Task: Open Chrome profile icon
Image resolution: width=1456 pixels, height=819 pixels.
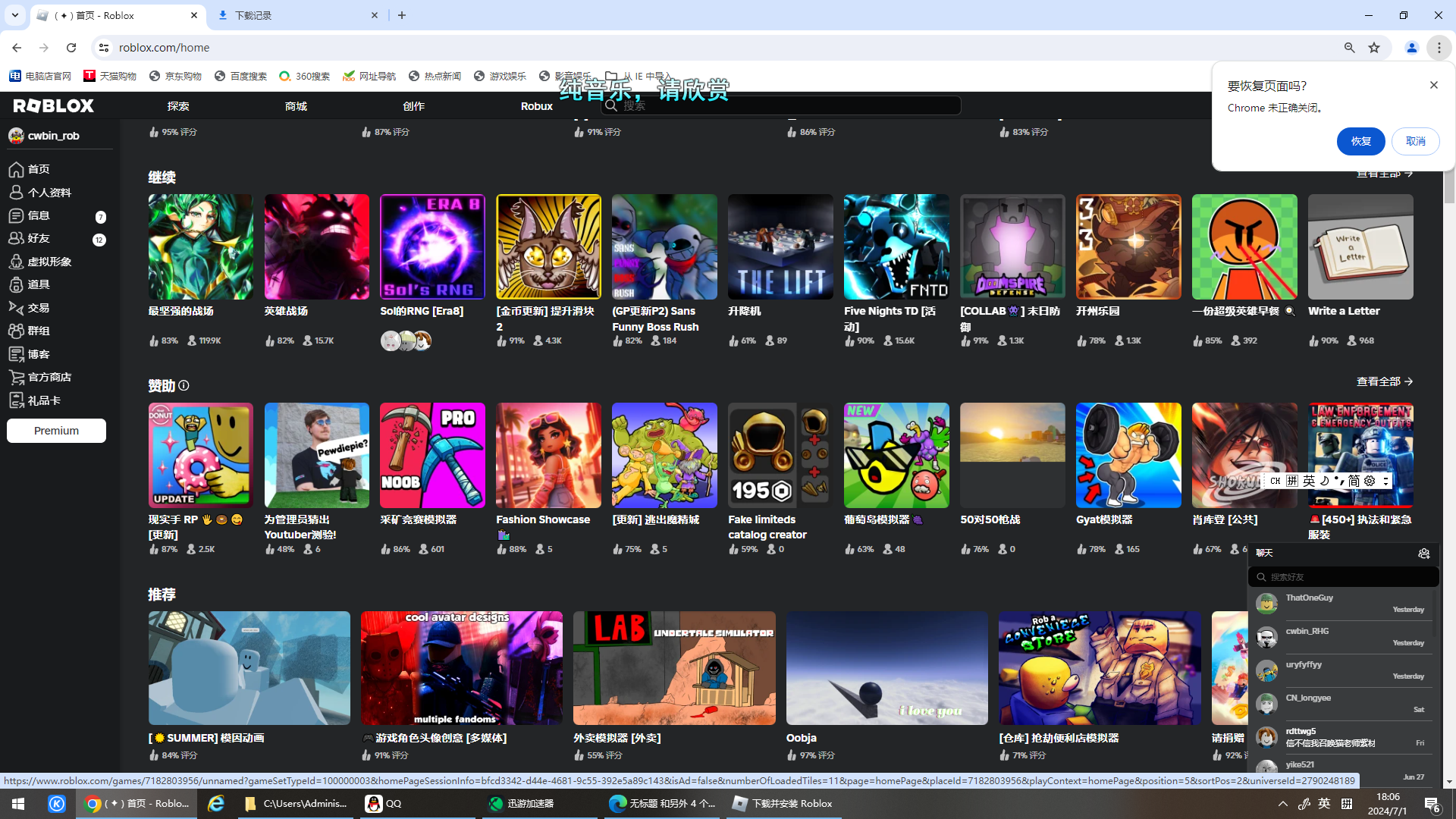Action: (1411, 48)
